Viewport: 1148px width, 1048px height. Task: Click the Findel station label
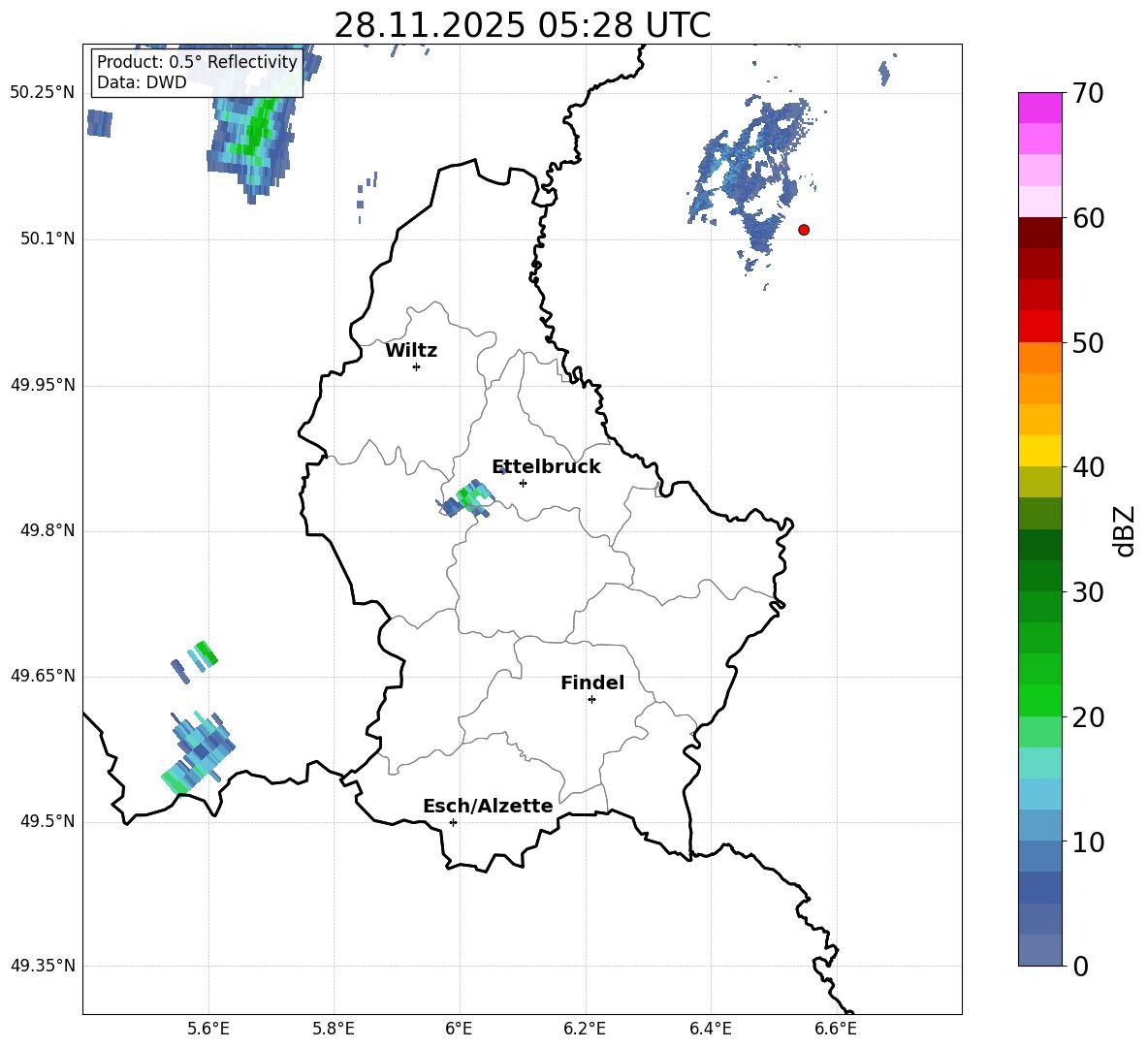tap(592, 683)
